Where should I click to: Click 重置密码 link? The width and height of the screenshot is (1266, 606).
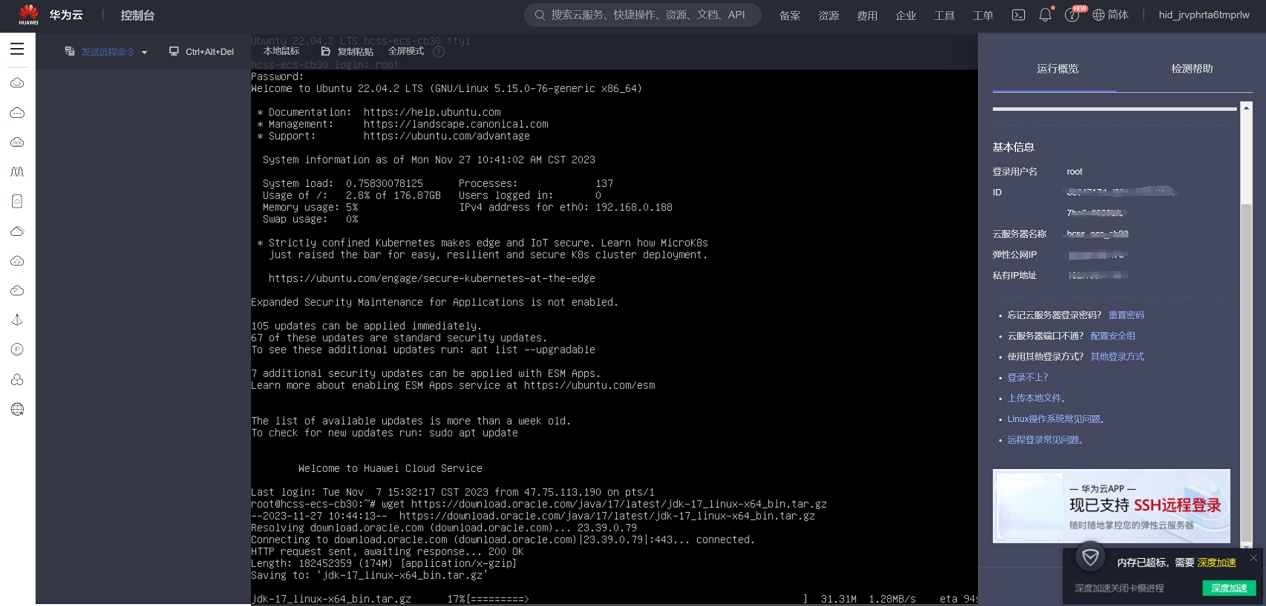1126,315
